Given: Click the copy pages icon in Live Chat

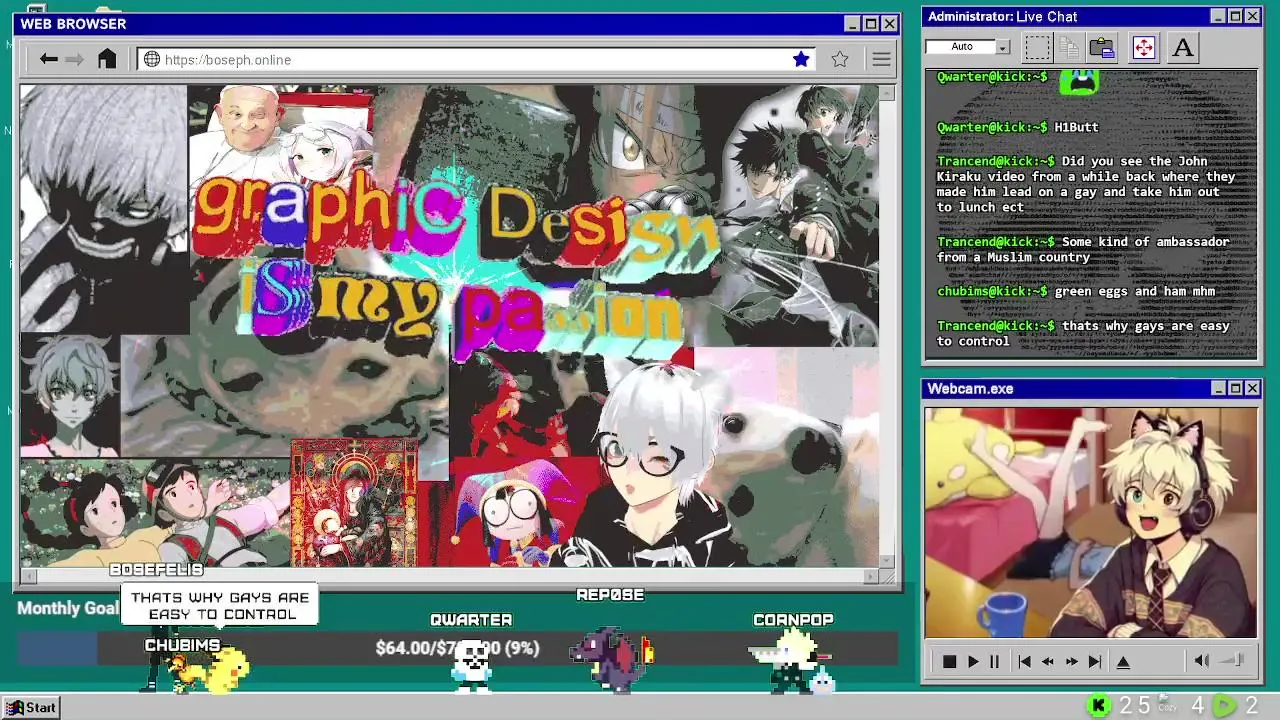Looking at the screenshot, I should pos(1069,47).
